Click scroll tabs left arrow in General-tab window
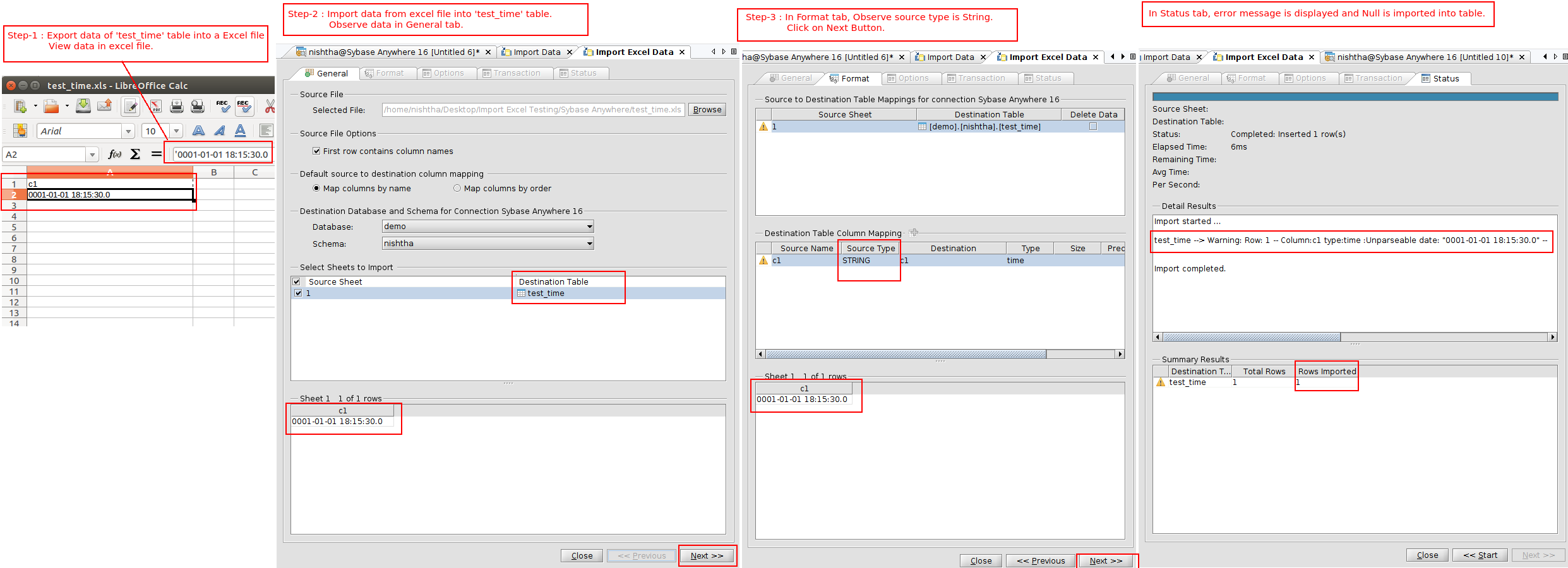 714,52
